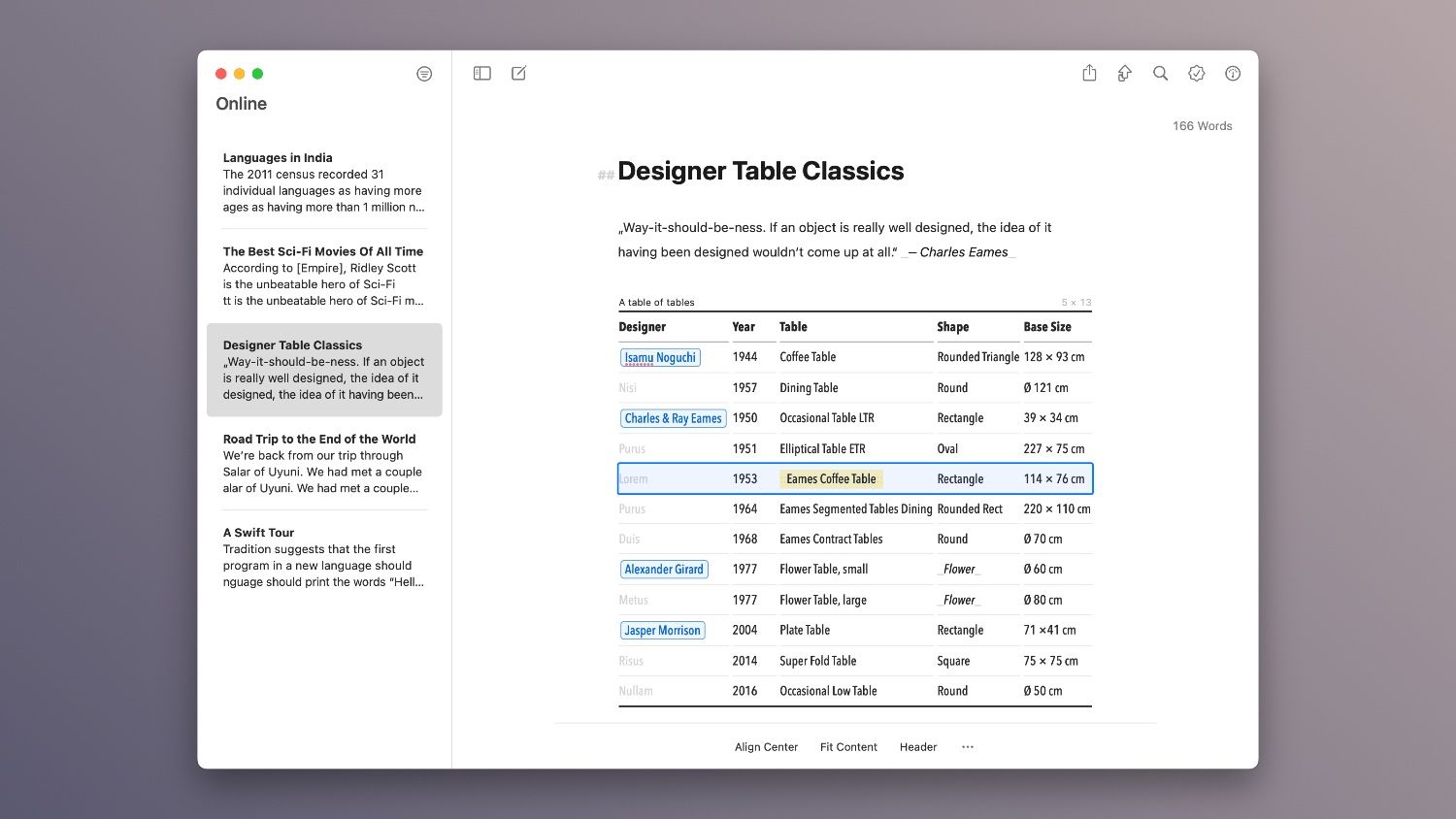This screenshot has height=819, width=1456.
Task: Click the export arrow icon
Action: pyautogui.click(x=1124, y=74)
